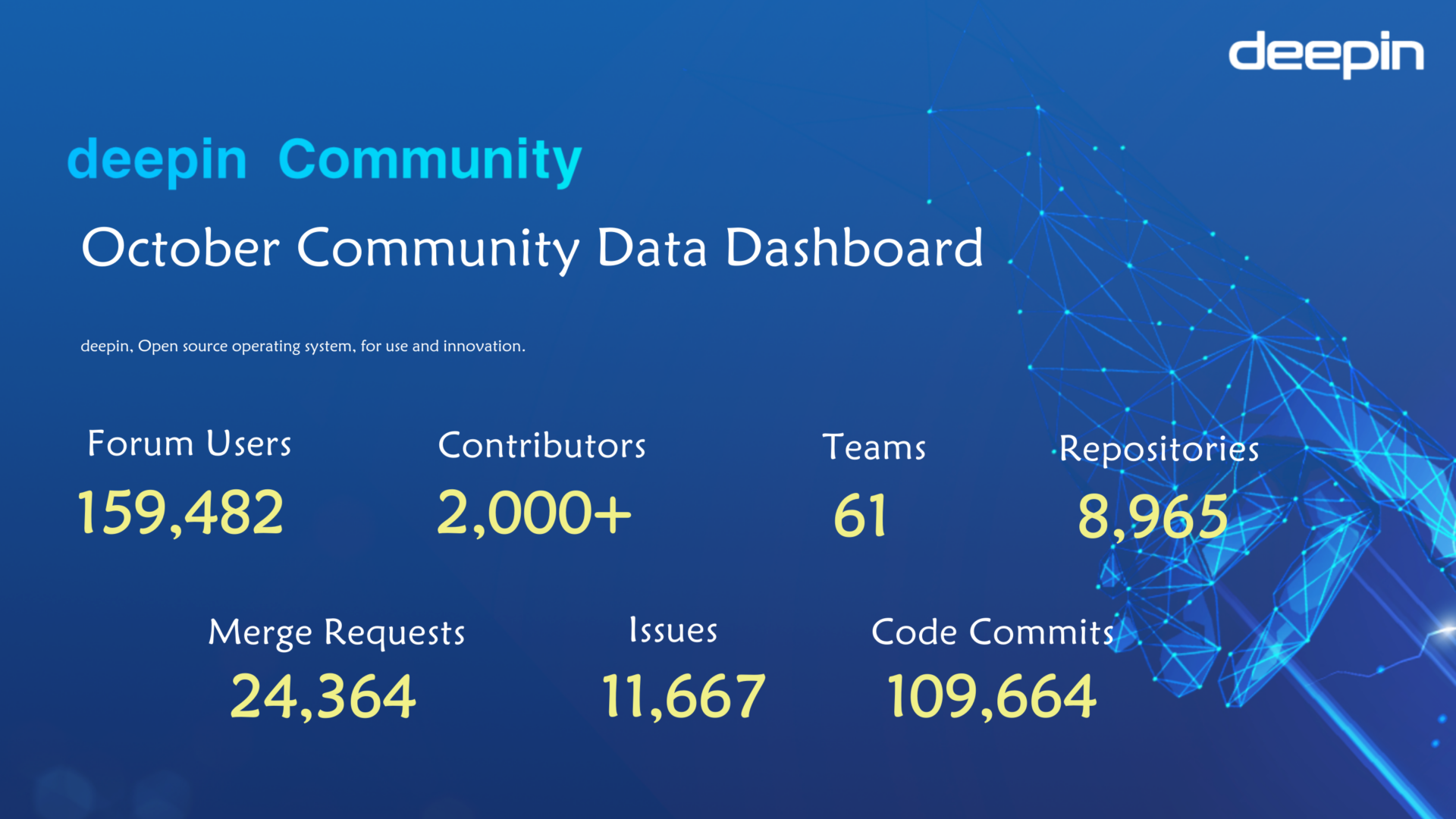Click the 'October Community Data Dashboard' title
The width and height of the screenshot is (1456, 819).
click(x=532, y=249)
